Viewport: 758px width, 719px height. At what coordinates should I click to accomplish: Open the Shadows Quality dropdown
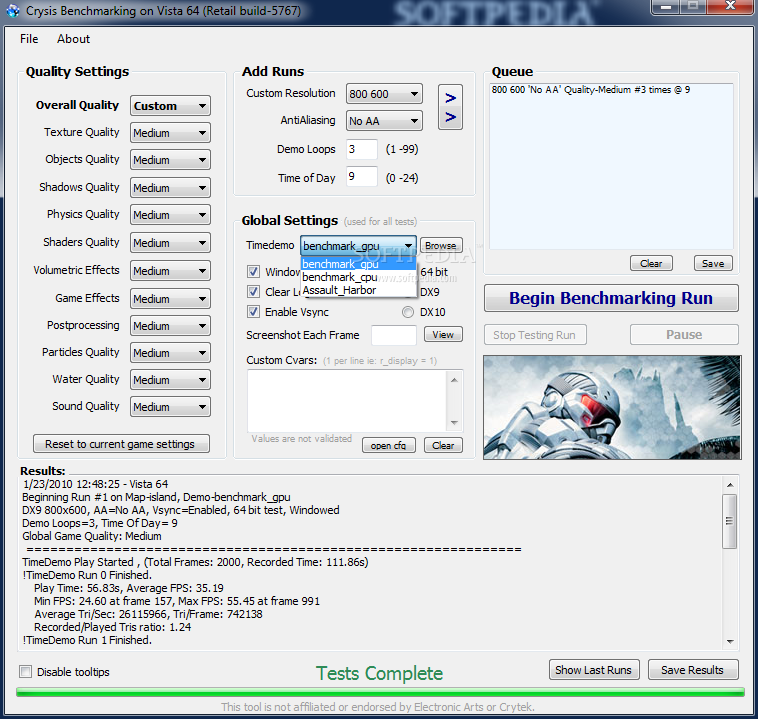(170, 188)
